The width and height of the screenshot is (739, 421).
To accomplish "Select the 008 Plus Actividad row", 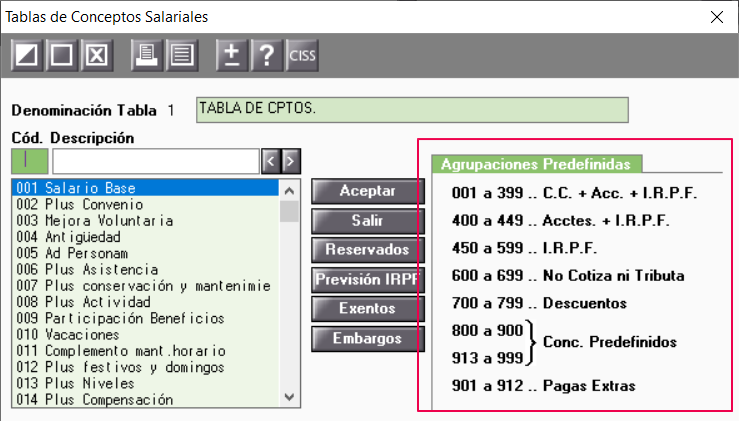I will [146, 302].
